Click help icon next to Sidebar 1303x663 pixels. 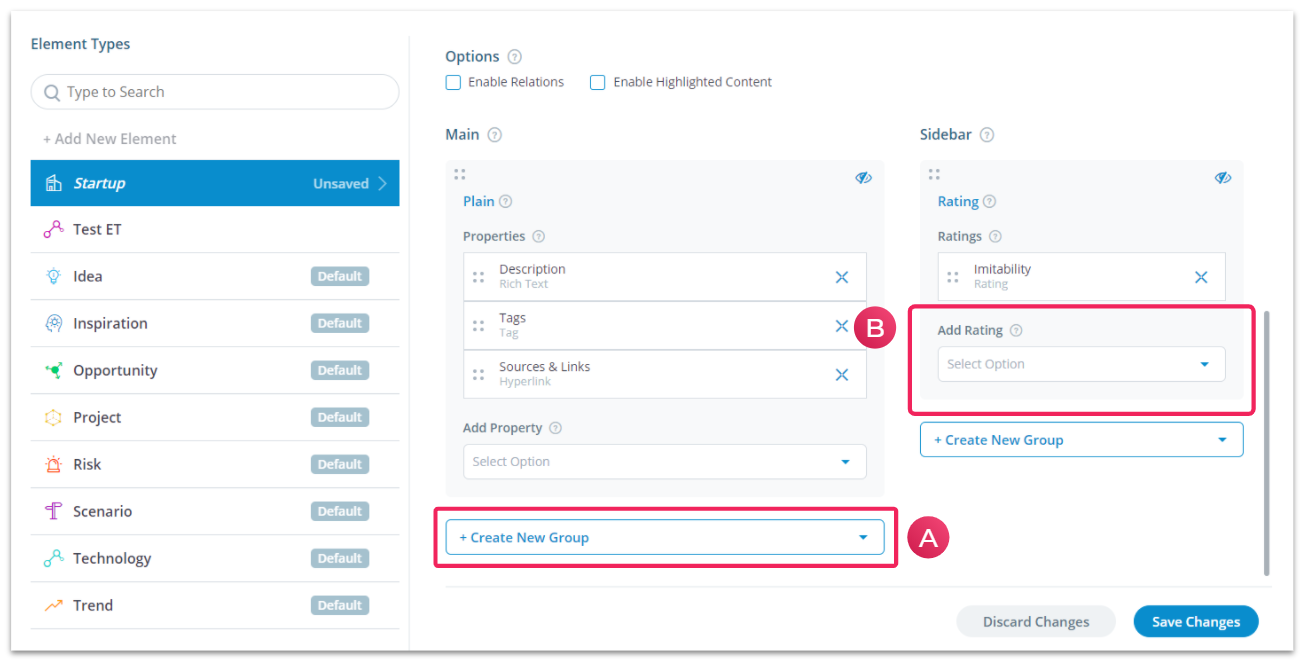point(987,135)
